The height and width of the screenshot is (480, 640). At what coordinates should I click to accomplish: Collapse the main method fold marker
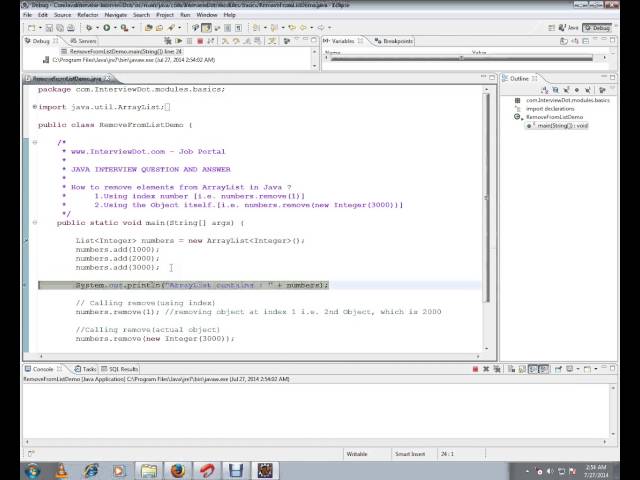click(x=35, y=223)
